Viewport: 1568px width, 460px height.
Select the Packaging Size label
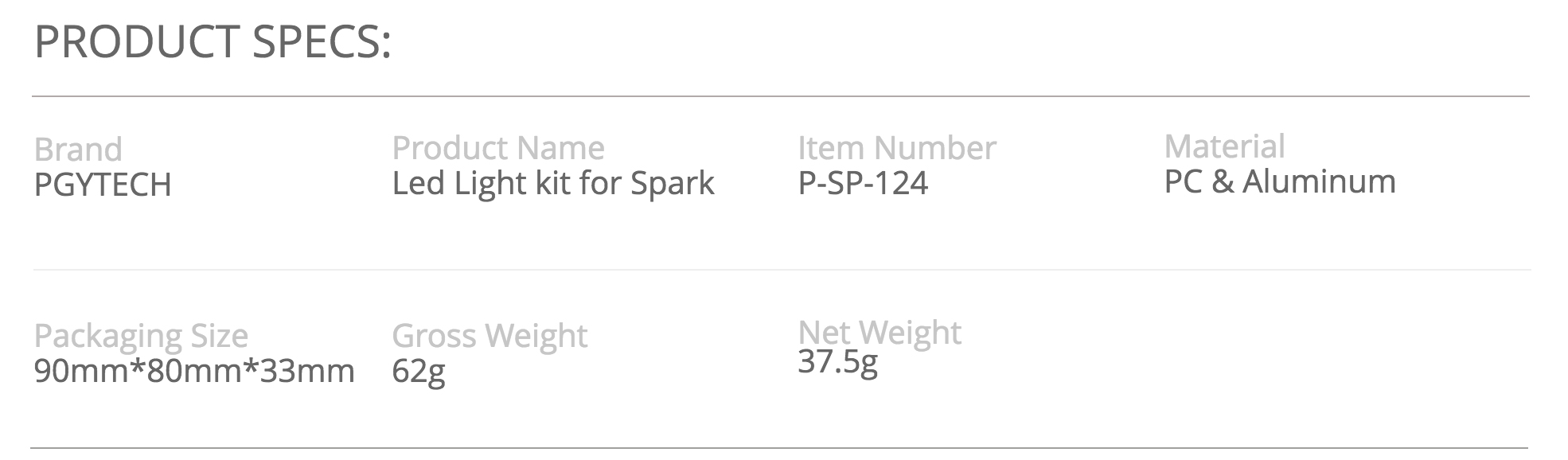point(141,337)
